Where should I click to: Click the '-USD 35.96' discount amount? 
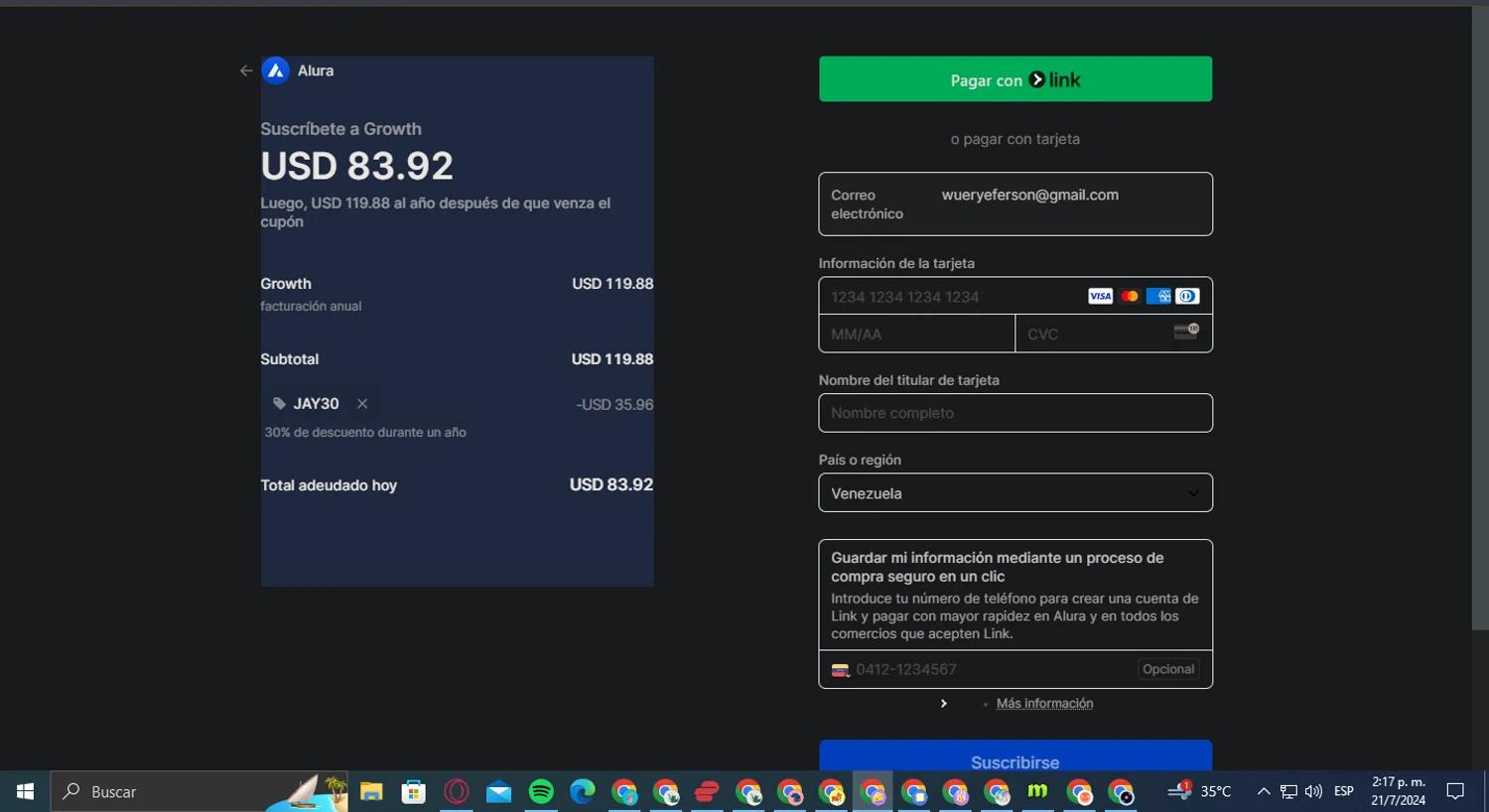coord(614,405)
